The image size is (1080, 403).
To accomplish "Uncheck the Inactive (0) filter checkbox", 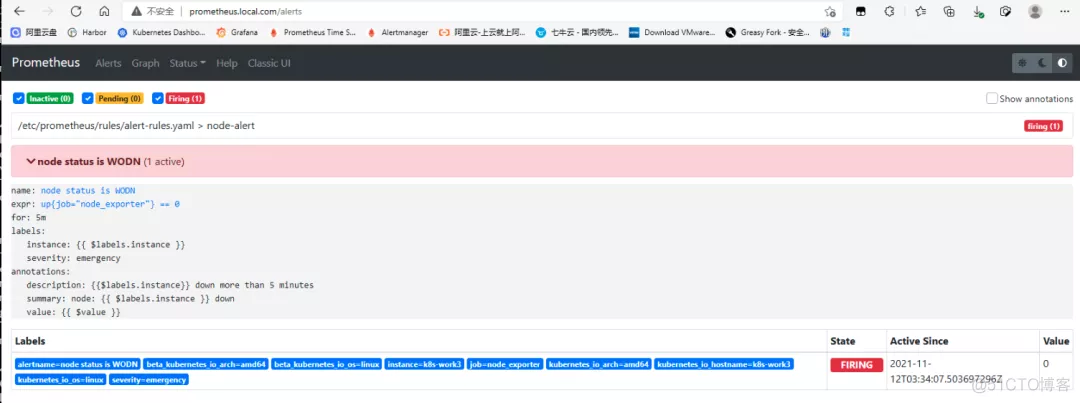I will pos(19,99).
